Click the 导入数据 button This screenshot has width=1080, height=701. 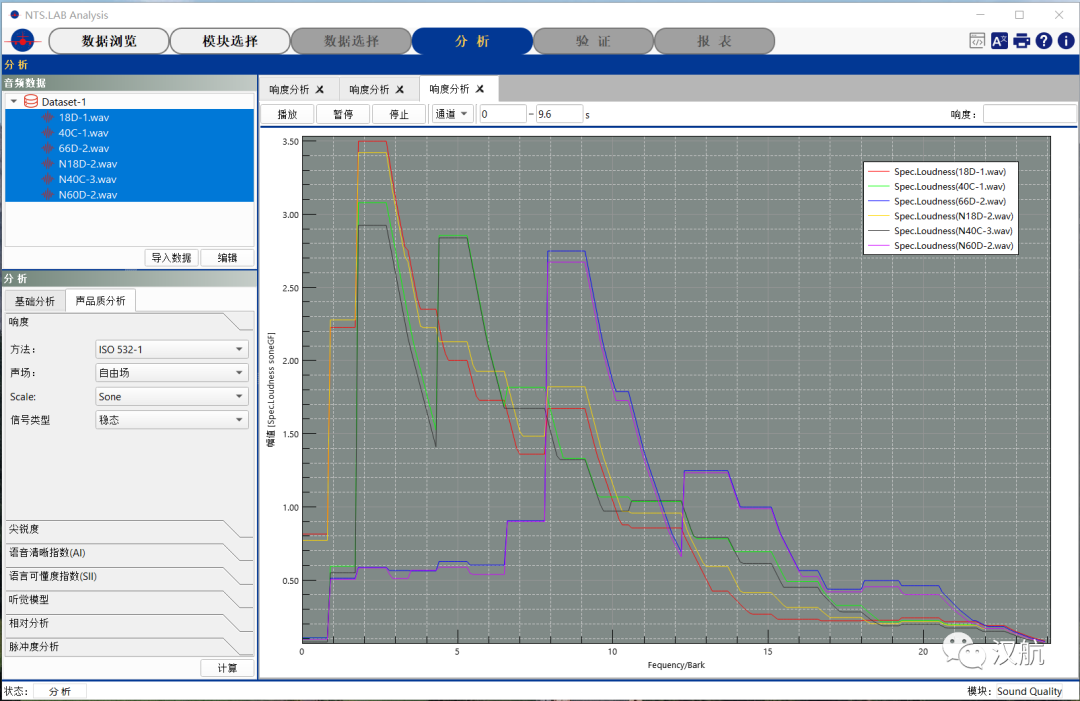point(172,258)
